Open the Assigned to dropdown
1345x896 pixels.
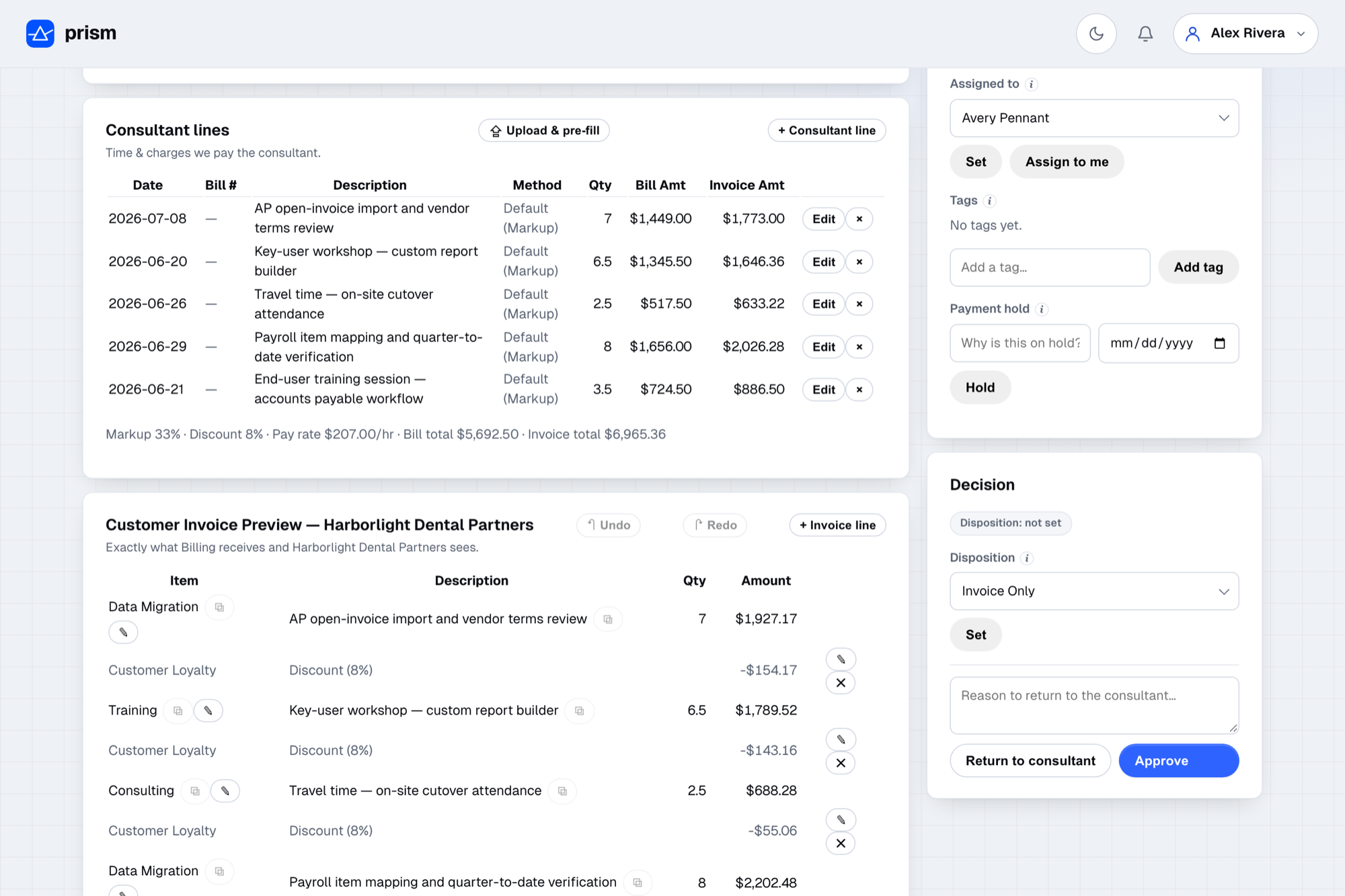pyautogui.click(x=1094, y=118)
